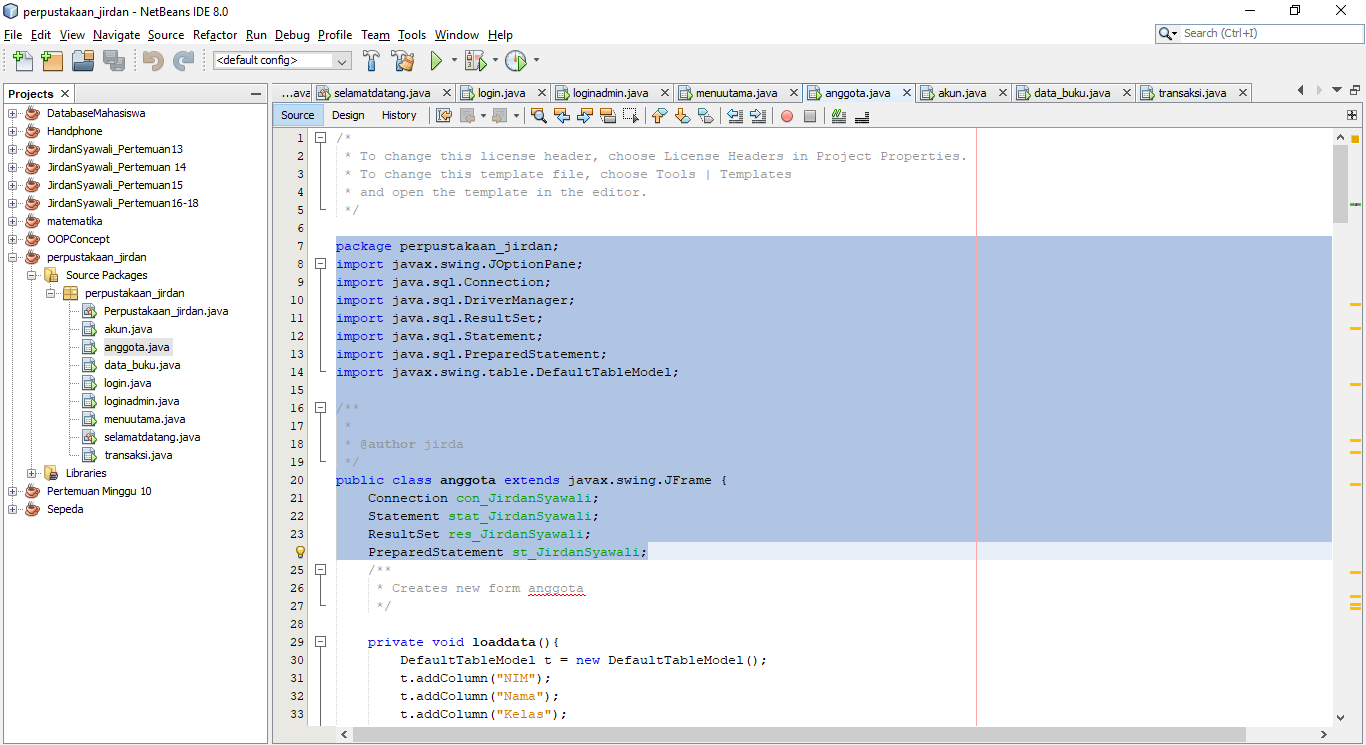Run the project with the green Run icon
Image resolution: width=1366 pixels, height=745 pixels.
point(438,61)
